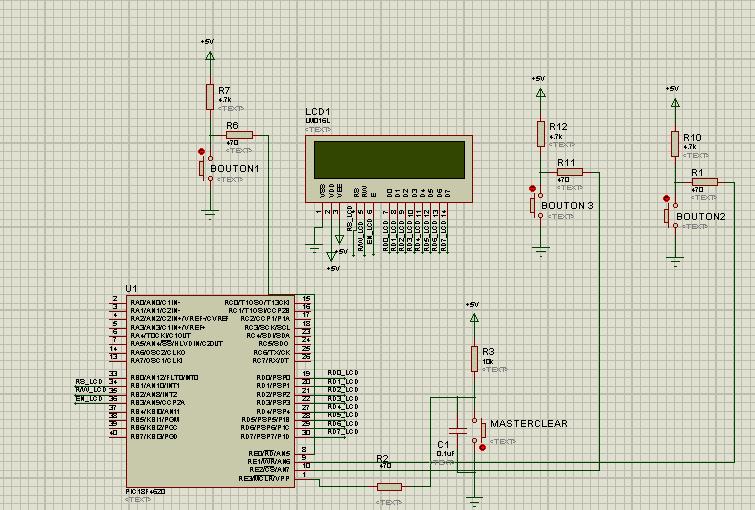Click the MASTERCLEAR label
Viewport: 755px width, 510px height.
529,423
